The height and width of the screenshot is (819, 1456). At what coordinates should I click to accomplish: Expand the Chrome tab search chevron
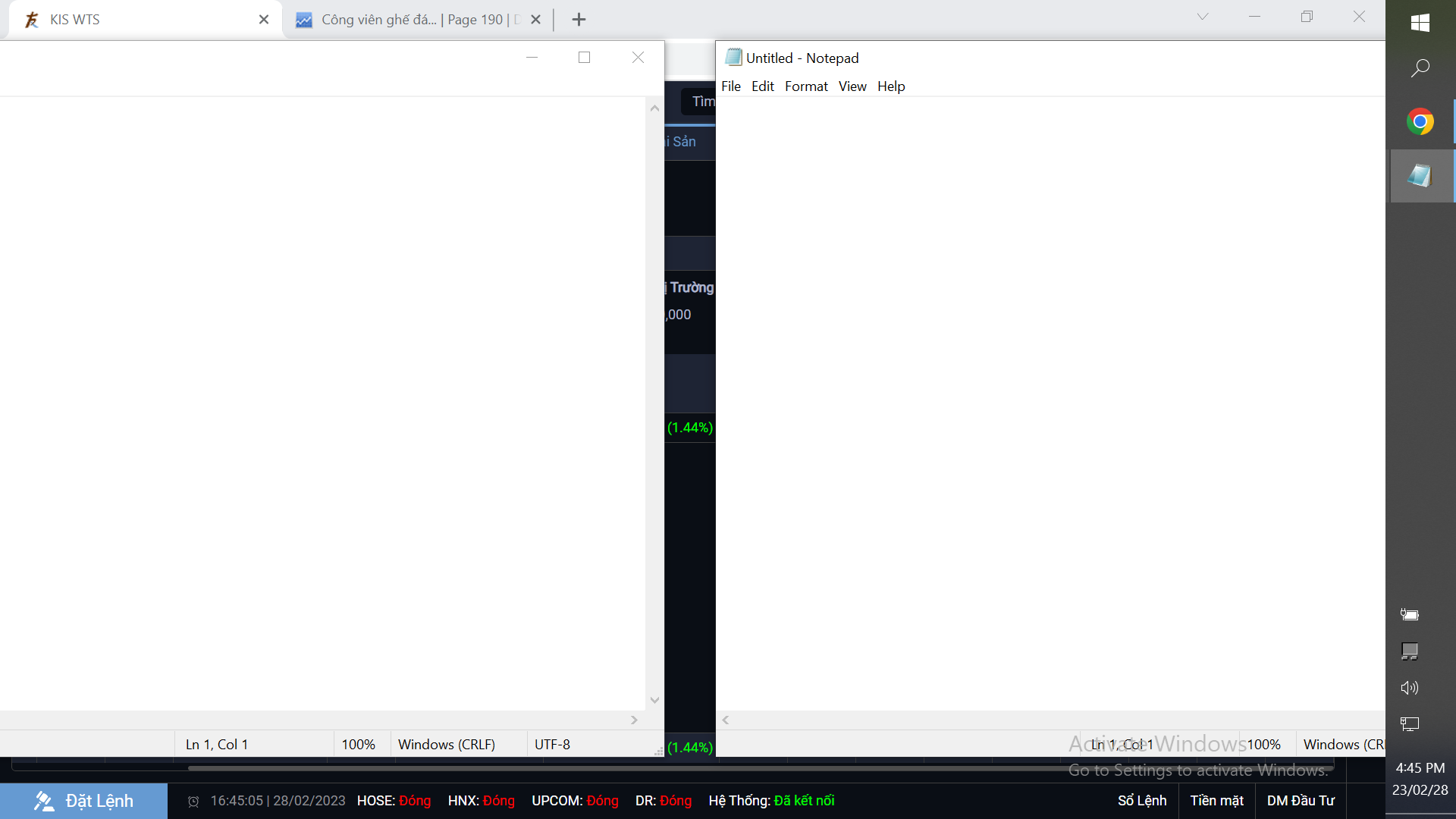coord(1203,17)
